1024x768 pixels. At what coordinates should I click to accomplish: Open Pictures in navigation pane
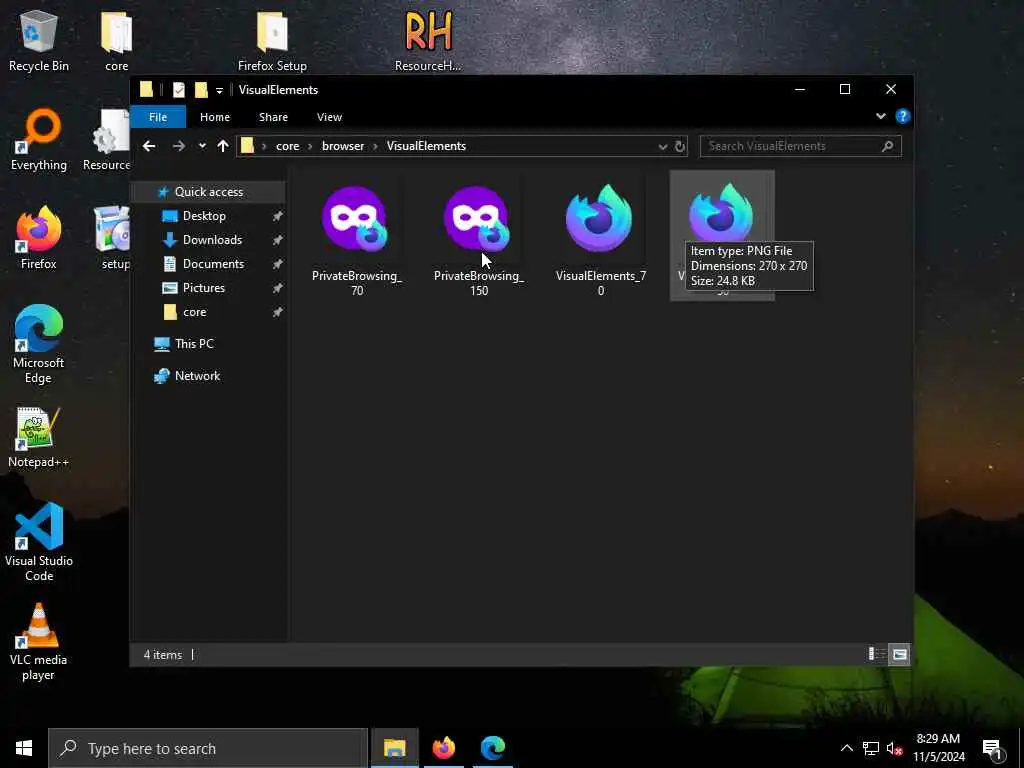pyautogui.click(x=204, y=288)
